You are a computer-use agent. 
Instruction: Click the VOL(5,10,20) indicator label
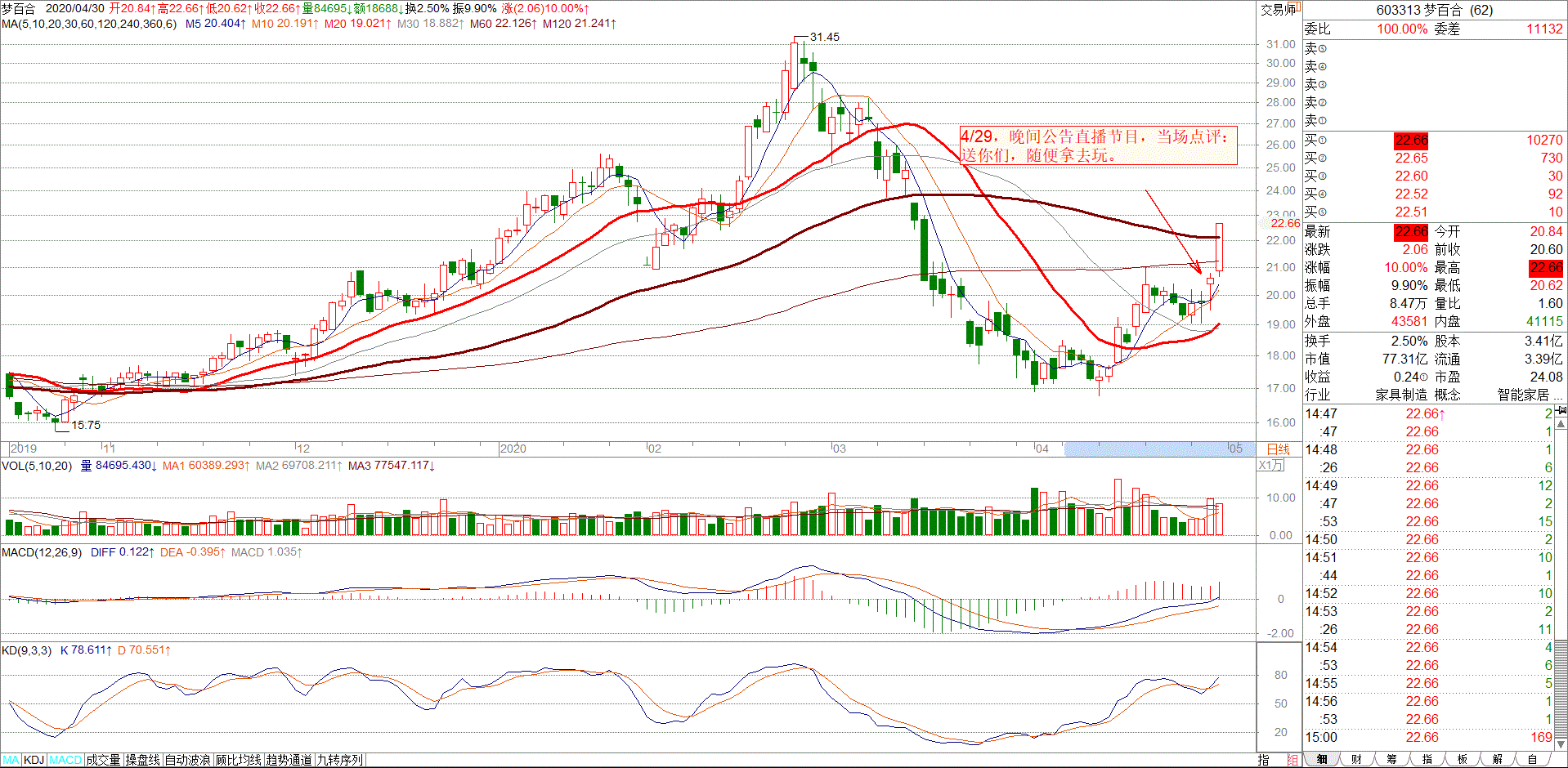pos(37,466)
